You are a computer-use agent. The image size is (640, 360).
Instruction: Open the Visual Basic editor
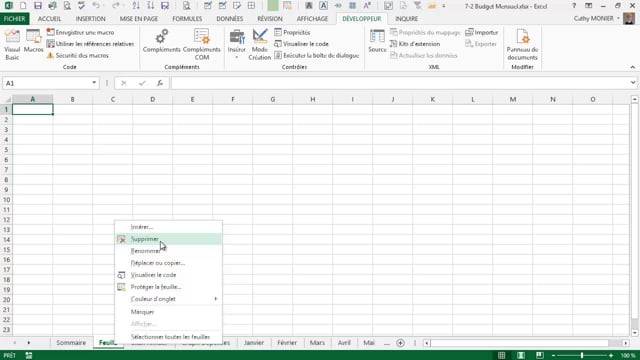(12, 45)
